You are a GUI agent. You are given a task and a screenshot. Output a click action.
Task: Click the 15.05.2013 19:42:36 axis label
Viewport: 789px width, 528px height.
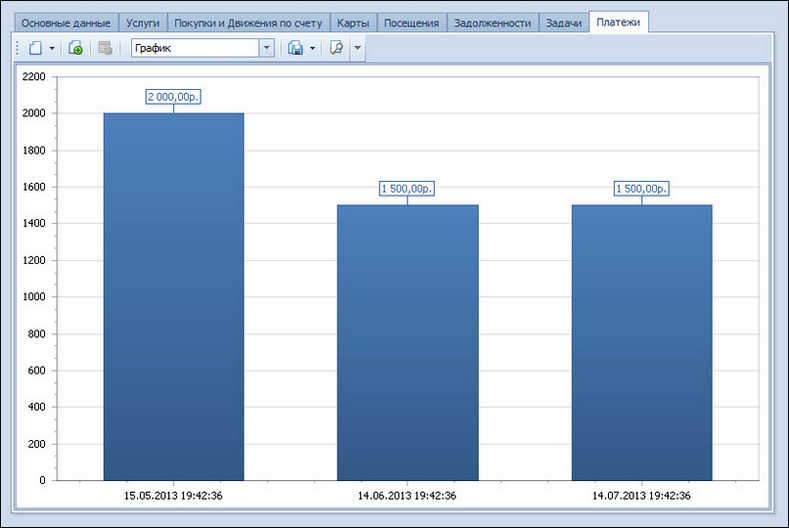173,496
